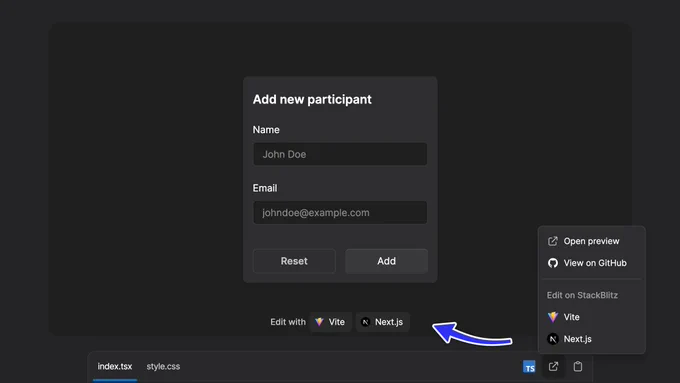This screenshot has width=680, height=383.
Task: Click the "Name" field label
Action: click(266, 130)
